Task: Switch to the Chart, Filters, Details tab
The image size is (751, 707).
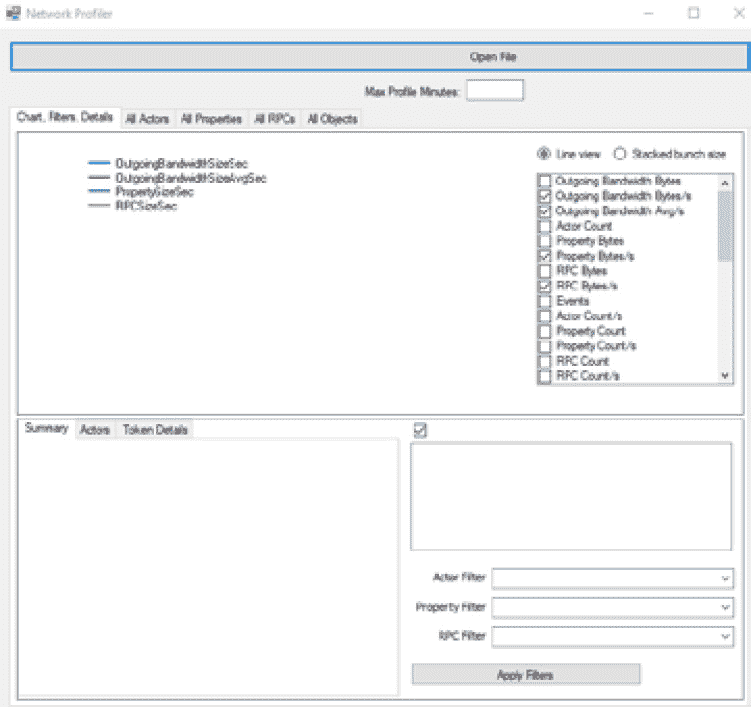Action: [x=65, y=117]
